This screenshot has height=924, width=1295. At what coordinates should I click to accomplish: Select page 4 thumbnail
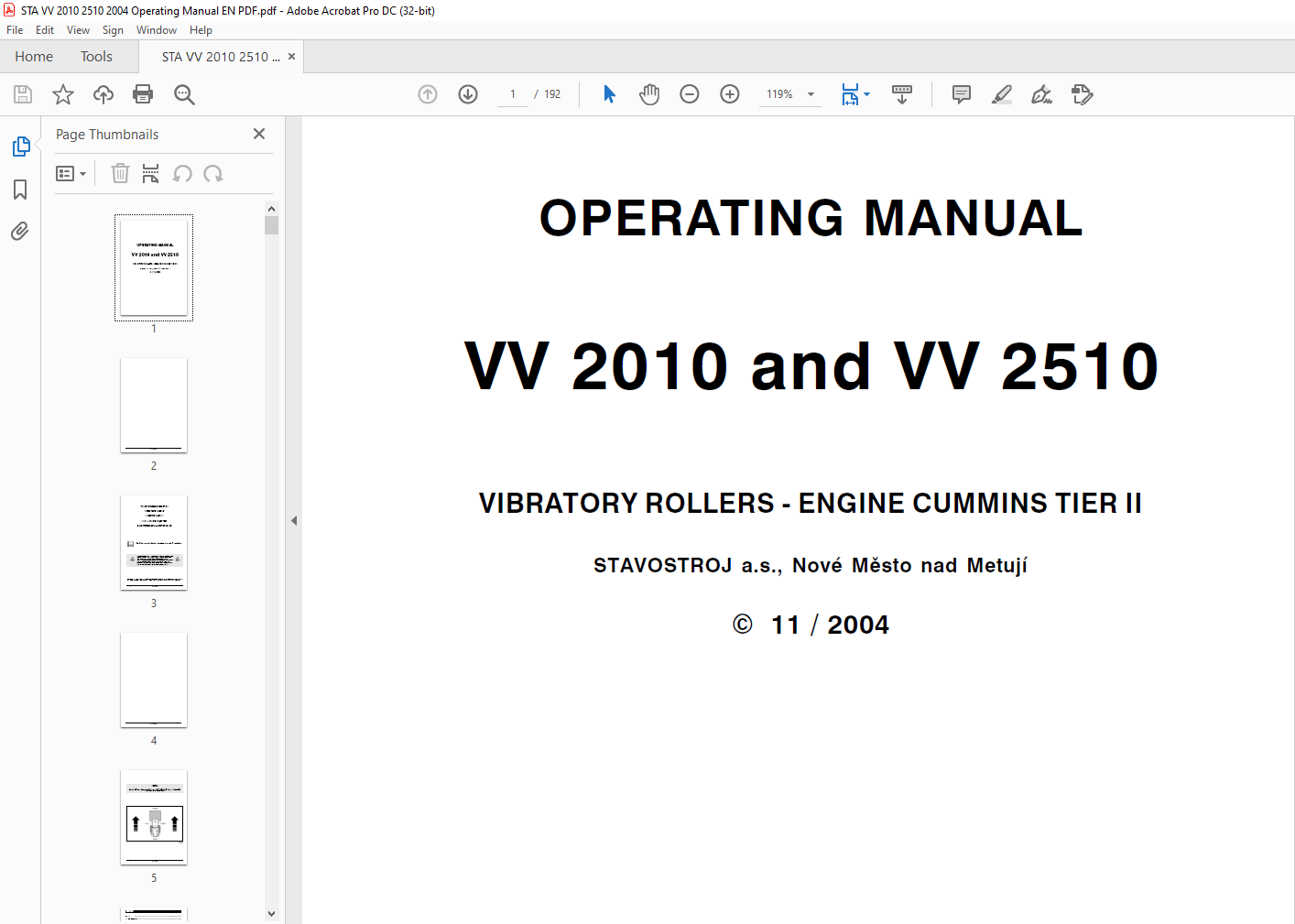[154, 679]
